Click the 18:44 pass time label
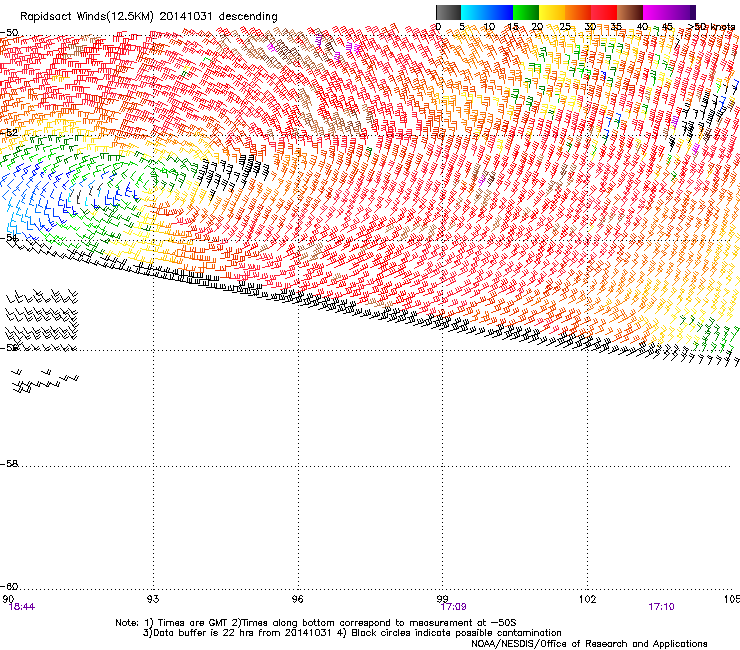The width and height of the screenshot is (740, 650). pyautogui.click(x=22, y=607)
